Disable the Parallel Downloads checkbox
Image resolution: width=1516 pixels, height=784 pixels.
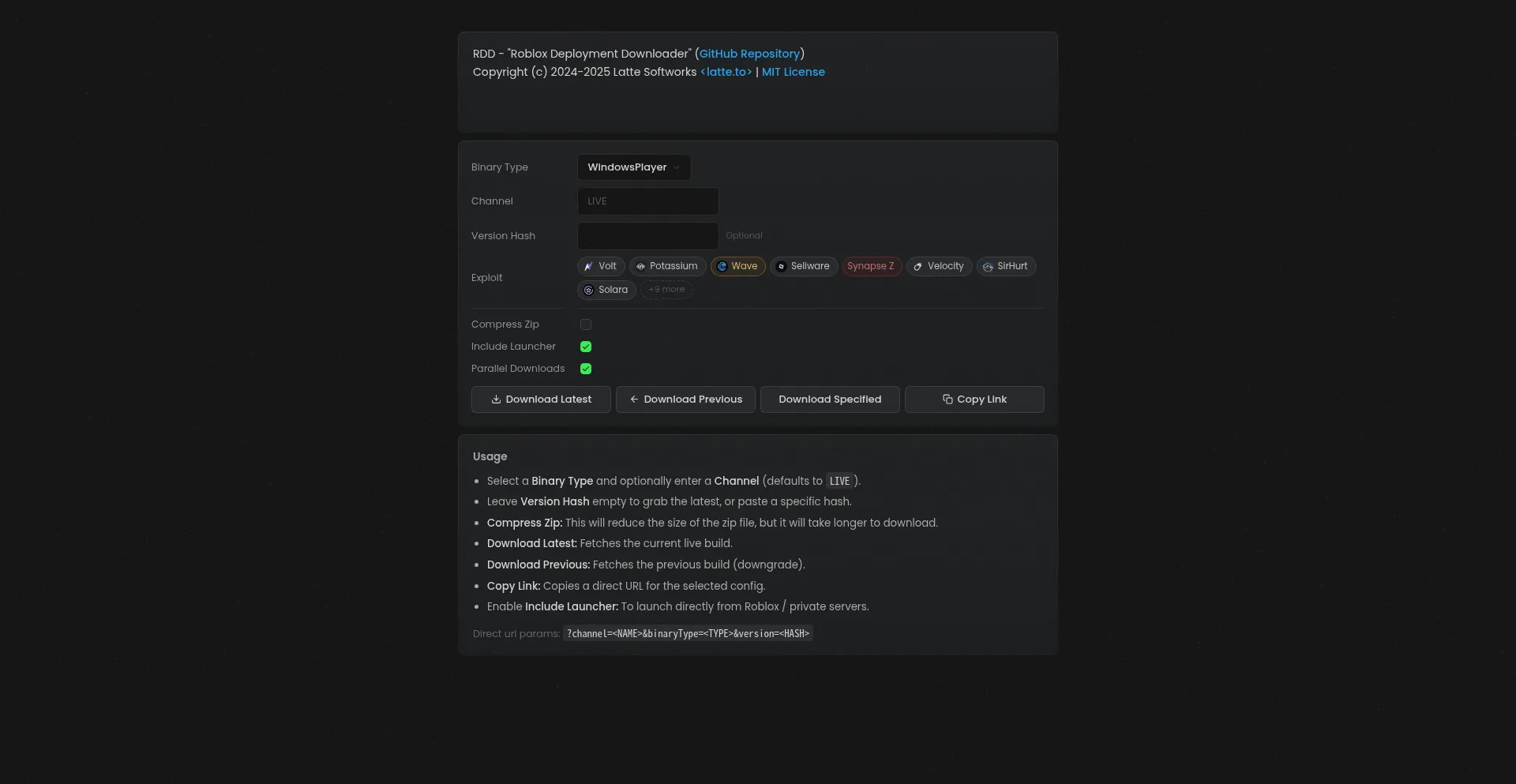pyautogui.click(x=586, y=369)
